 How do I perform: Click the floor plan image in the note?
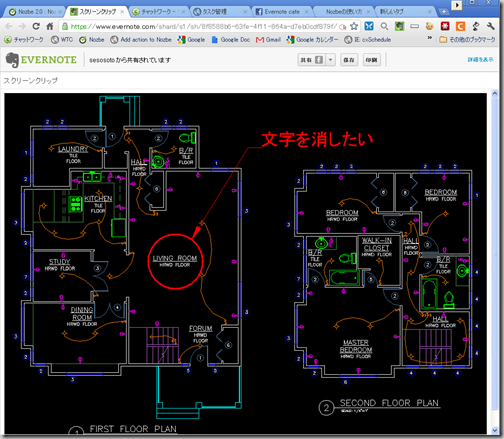click(245, 263)
